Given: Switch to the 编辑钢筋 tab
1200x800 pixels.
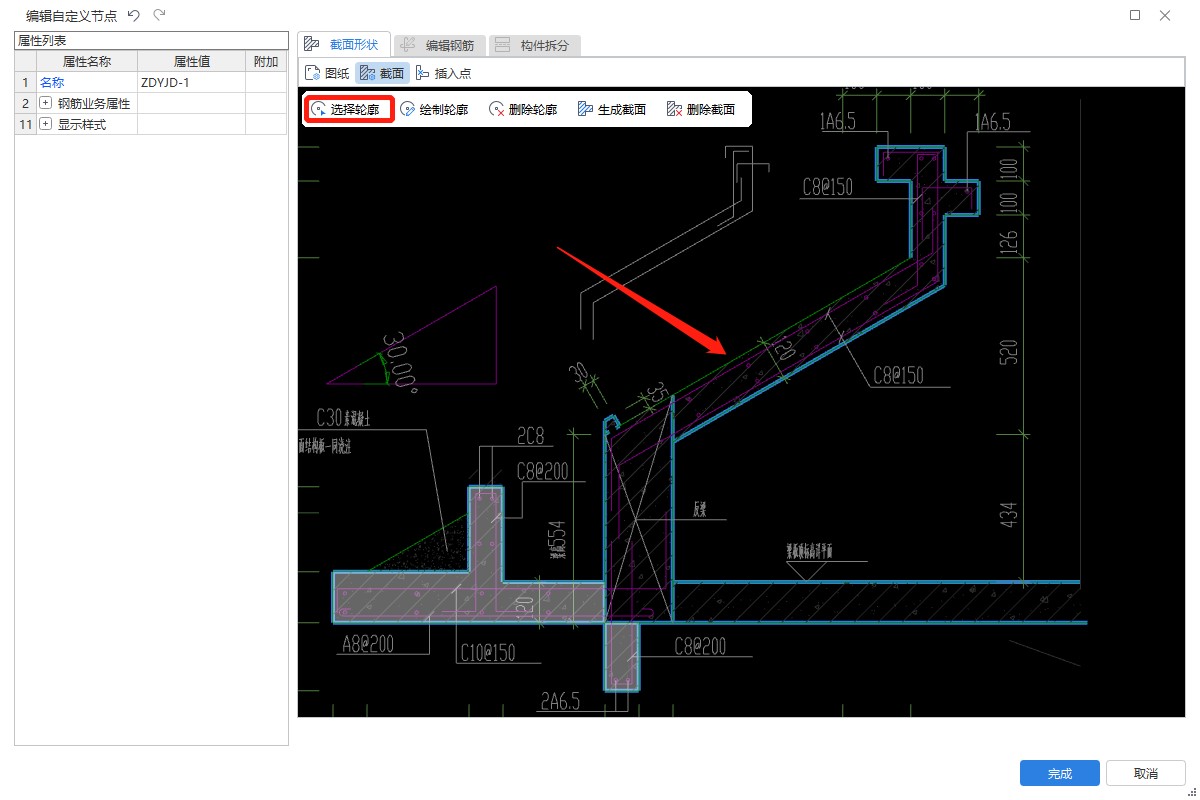Looking at the screenshot, I should click(x=440, y=45).
